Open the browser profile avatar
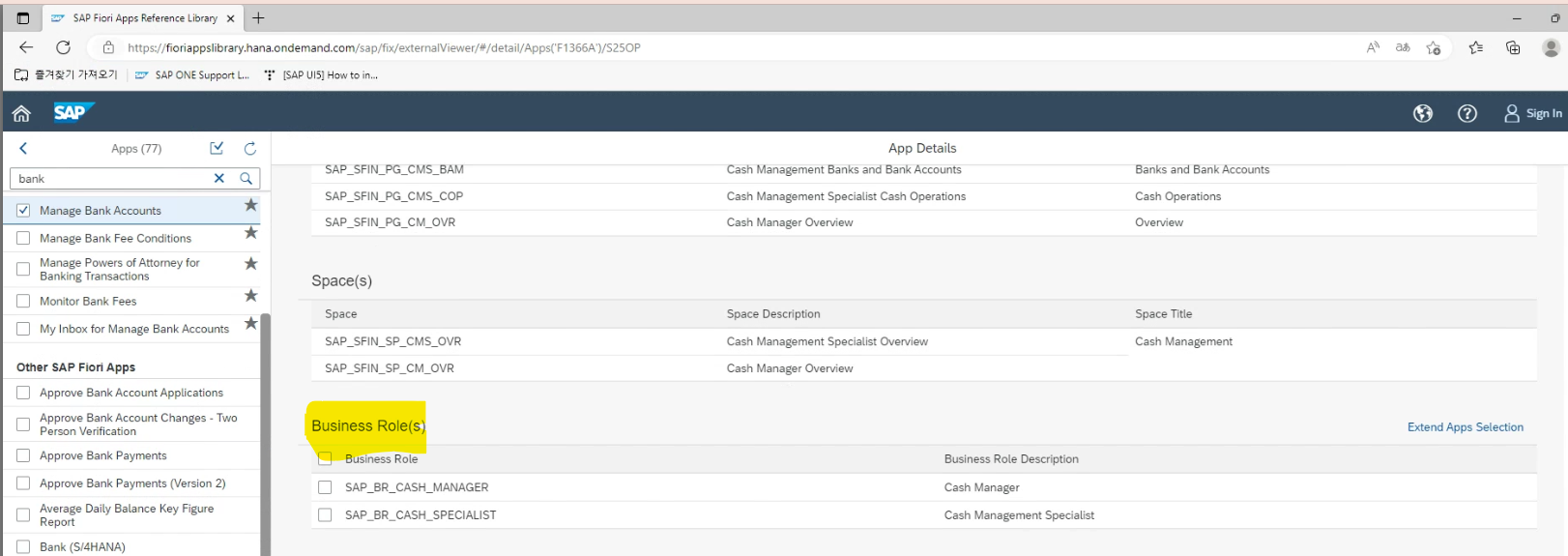The height and width of the screenshot is (556, 1568). 1551,47
